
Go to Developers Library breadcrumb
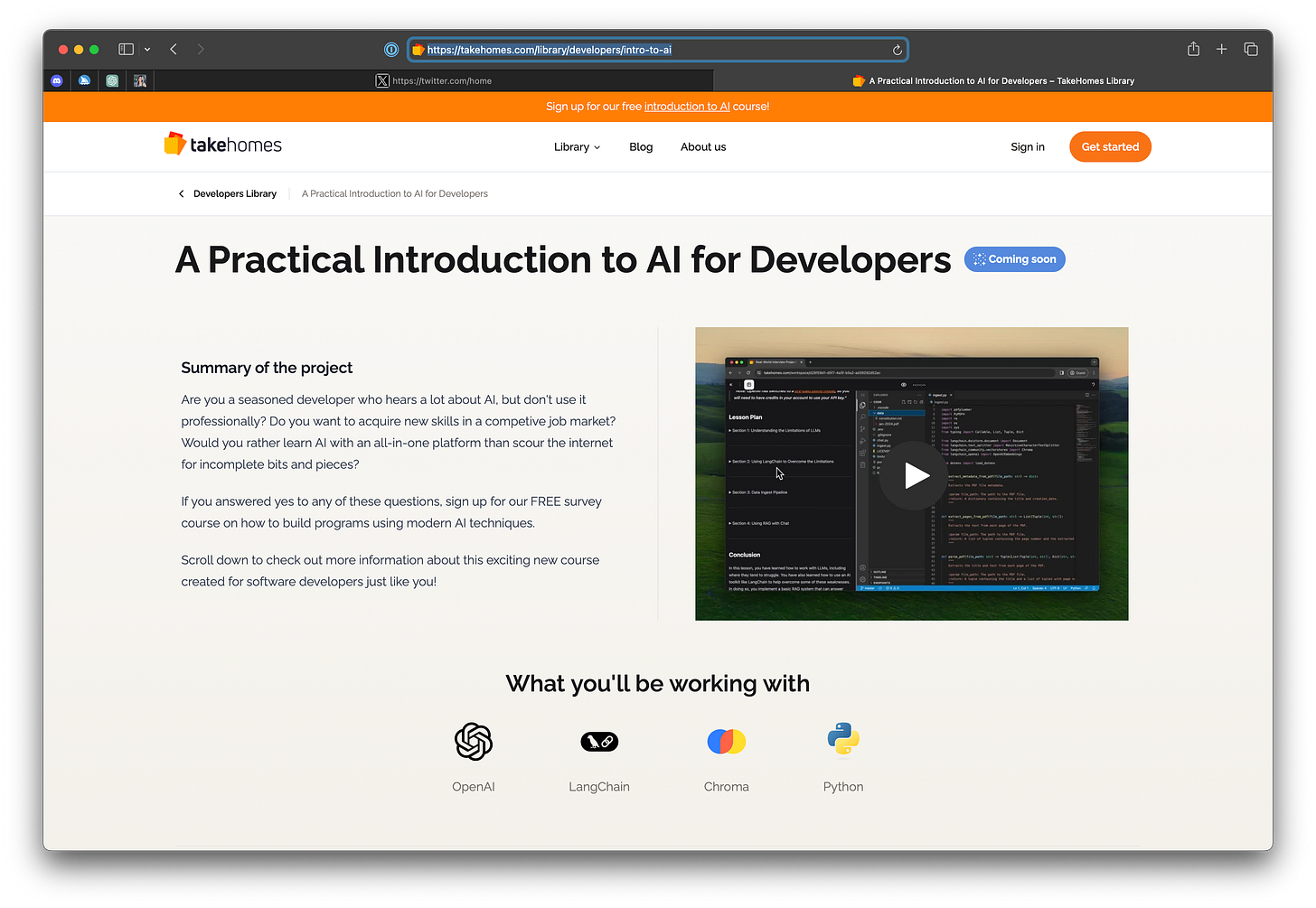pyautogui.click(x=235, y=193)
